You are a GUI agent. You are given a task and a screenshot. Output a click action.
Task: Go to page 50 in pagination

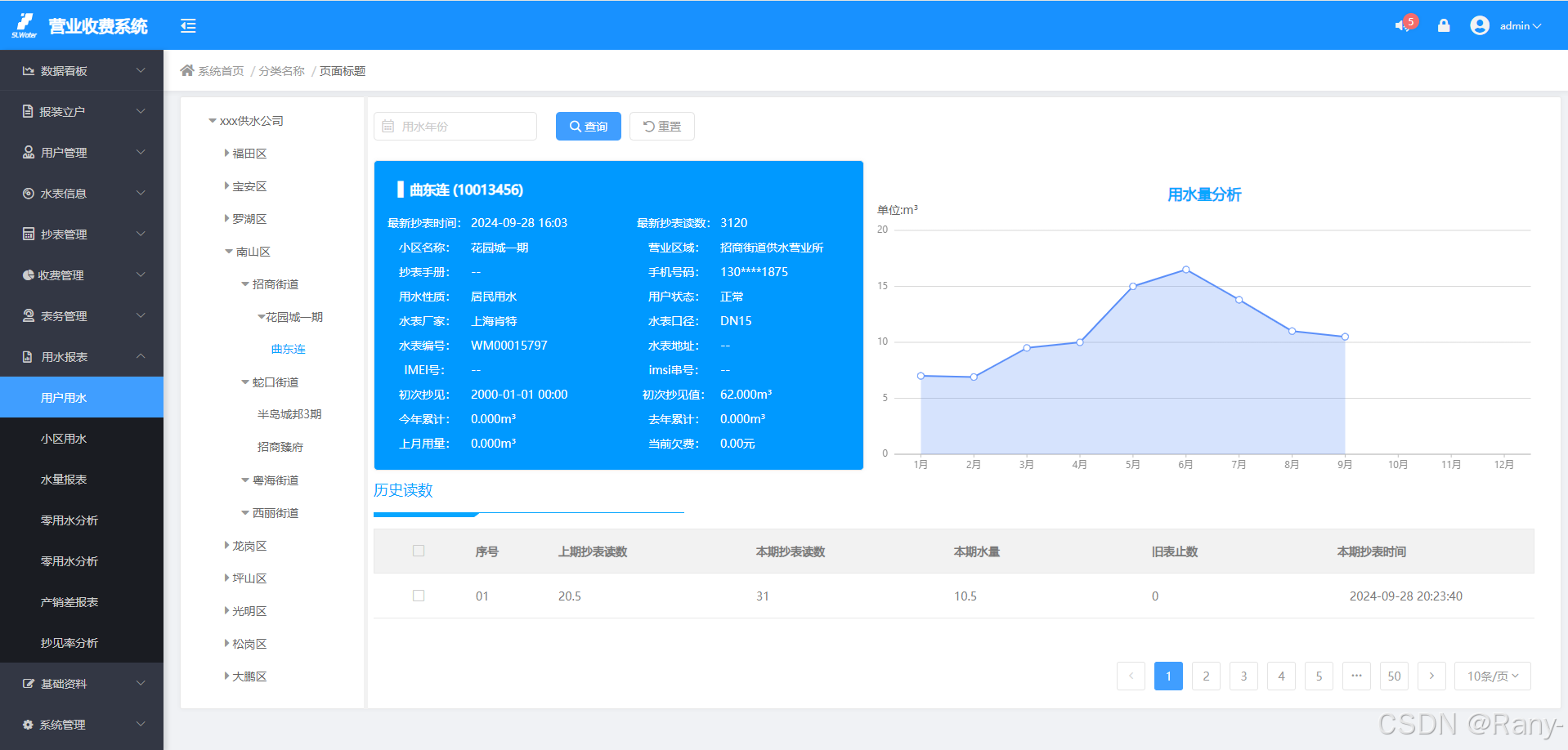1394,676
